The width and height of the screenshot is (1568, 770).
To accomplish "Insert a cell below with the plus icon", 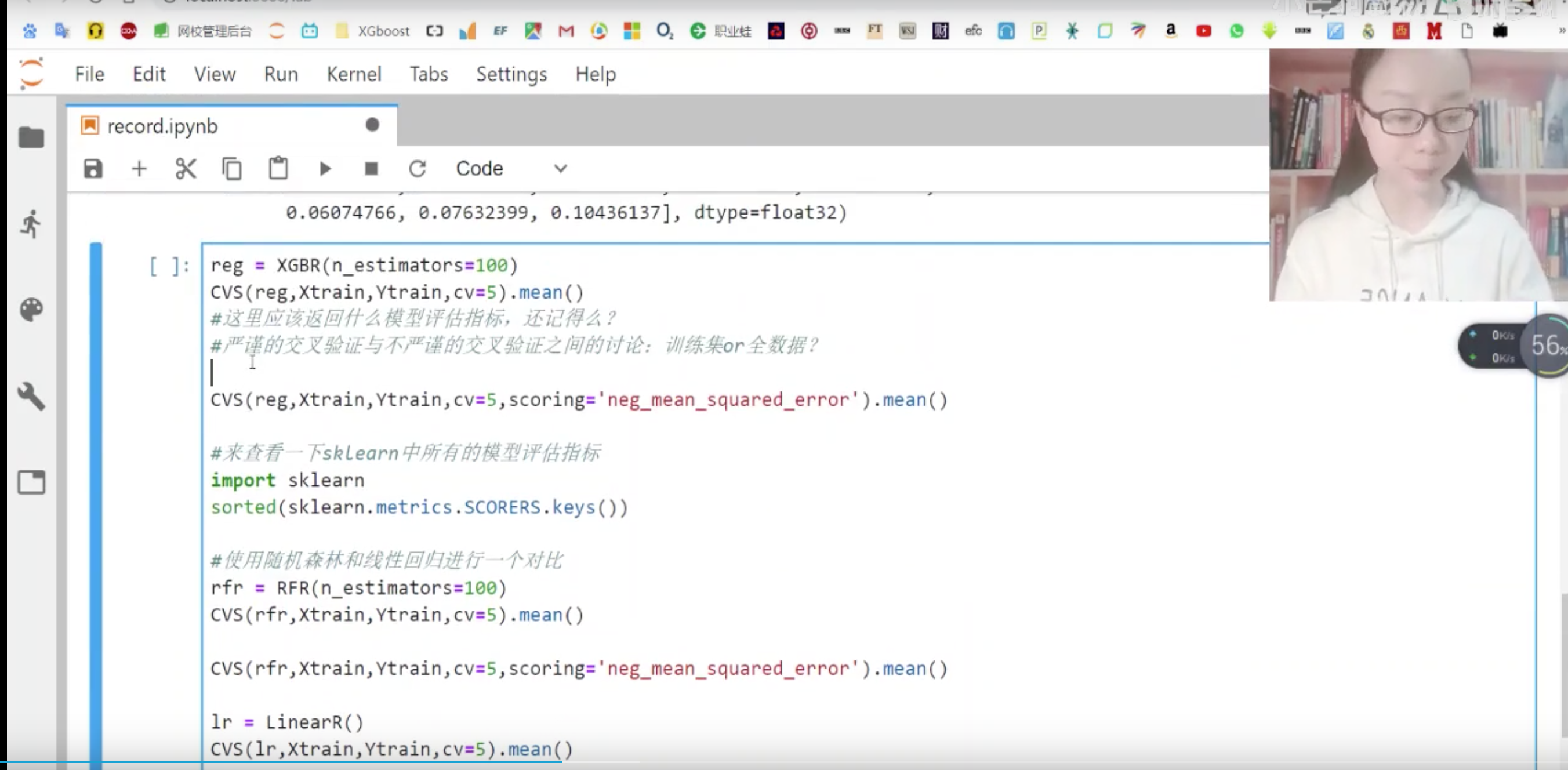I will click(x=139, y=169).
